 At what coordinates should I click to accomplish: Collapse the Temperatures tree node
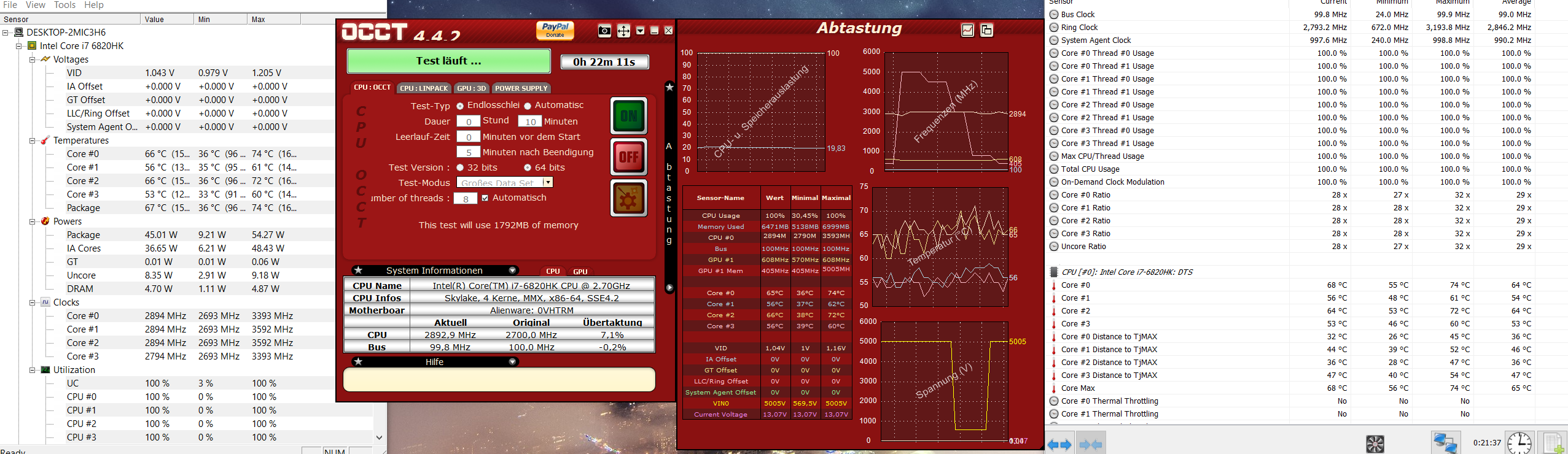pos(33,140)
